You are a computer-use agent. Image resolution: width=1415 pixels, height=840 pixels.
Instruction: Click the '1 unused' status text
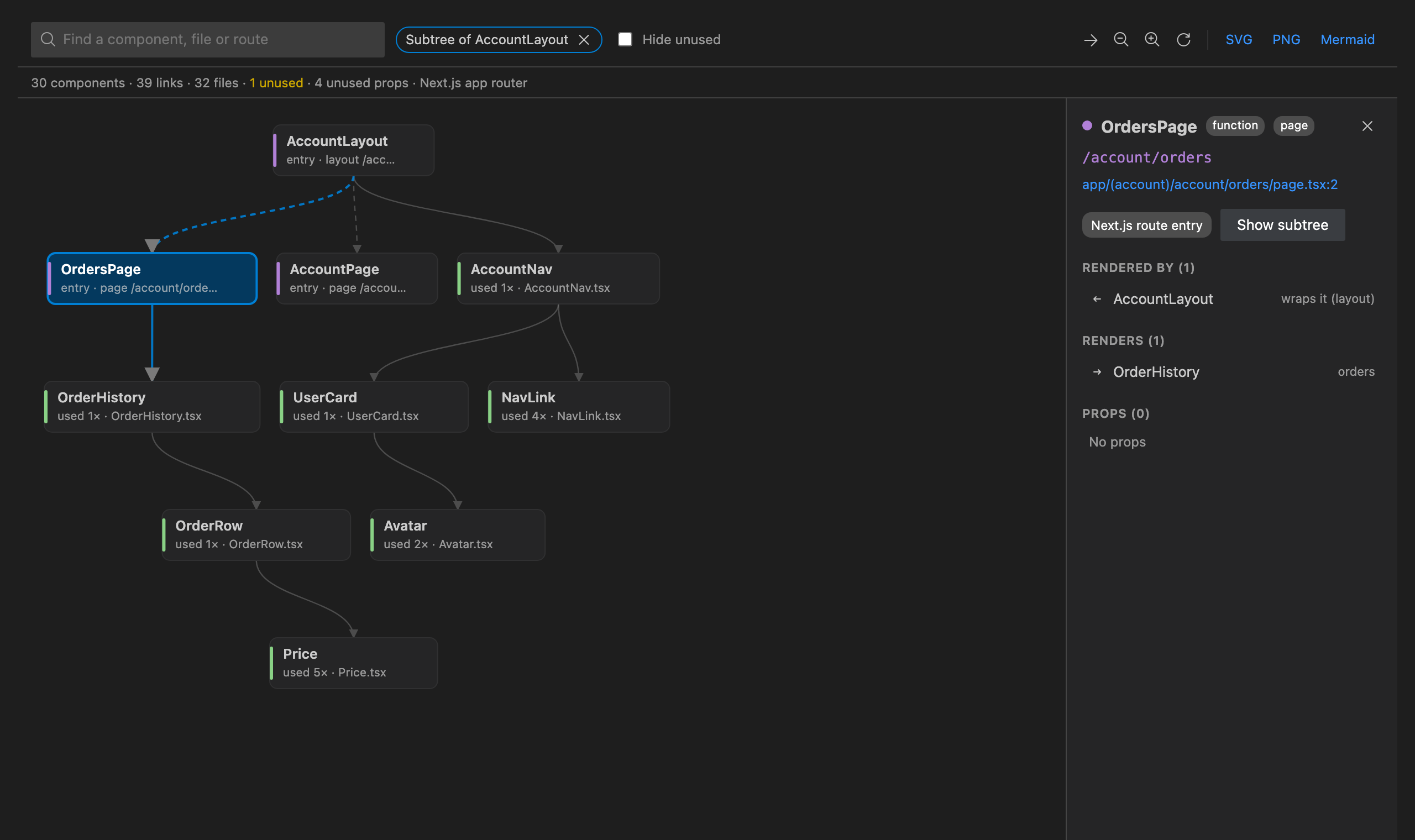pos(276,83)
